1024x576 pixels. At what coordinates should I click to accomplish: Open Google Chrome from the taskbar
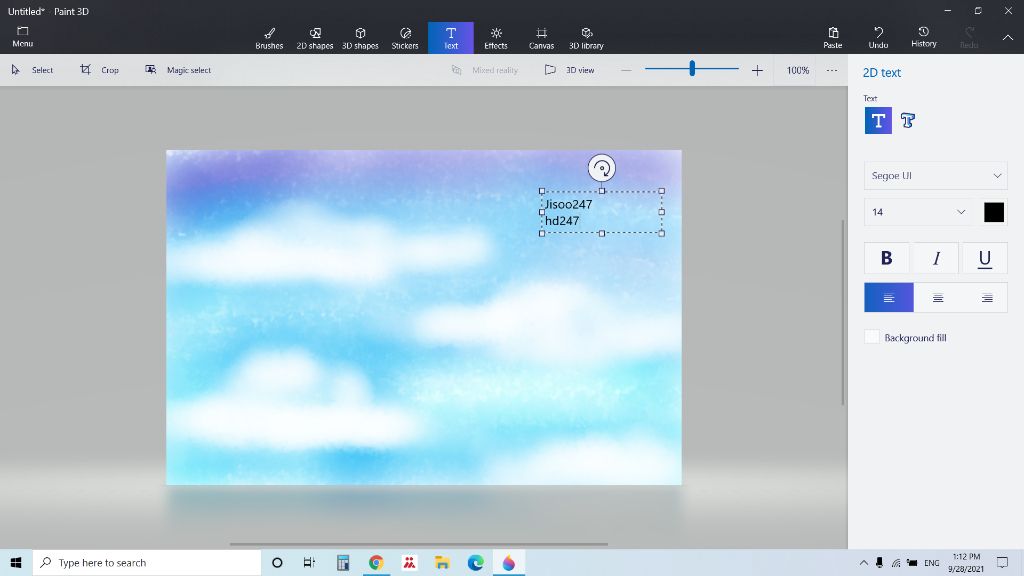click(376, 562)
